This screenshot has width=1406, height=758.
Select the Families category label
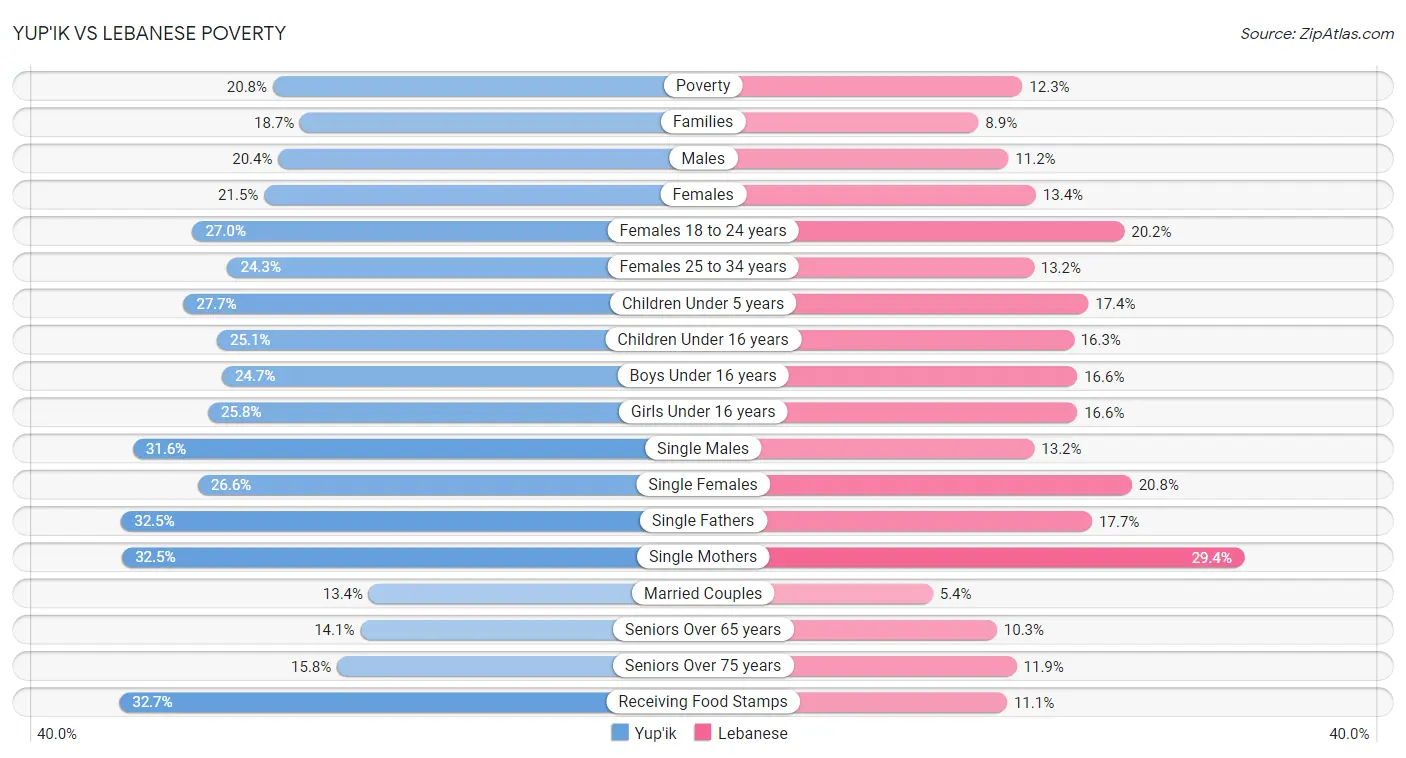(x=703, y=122)
